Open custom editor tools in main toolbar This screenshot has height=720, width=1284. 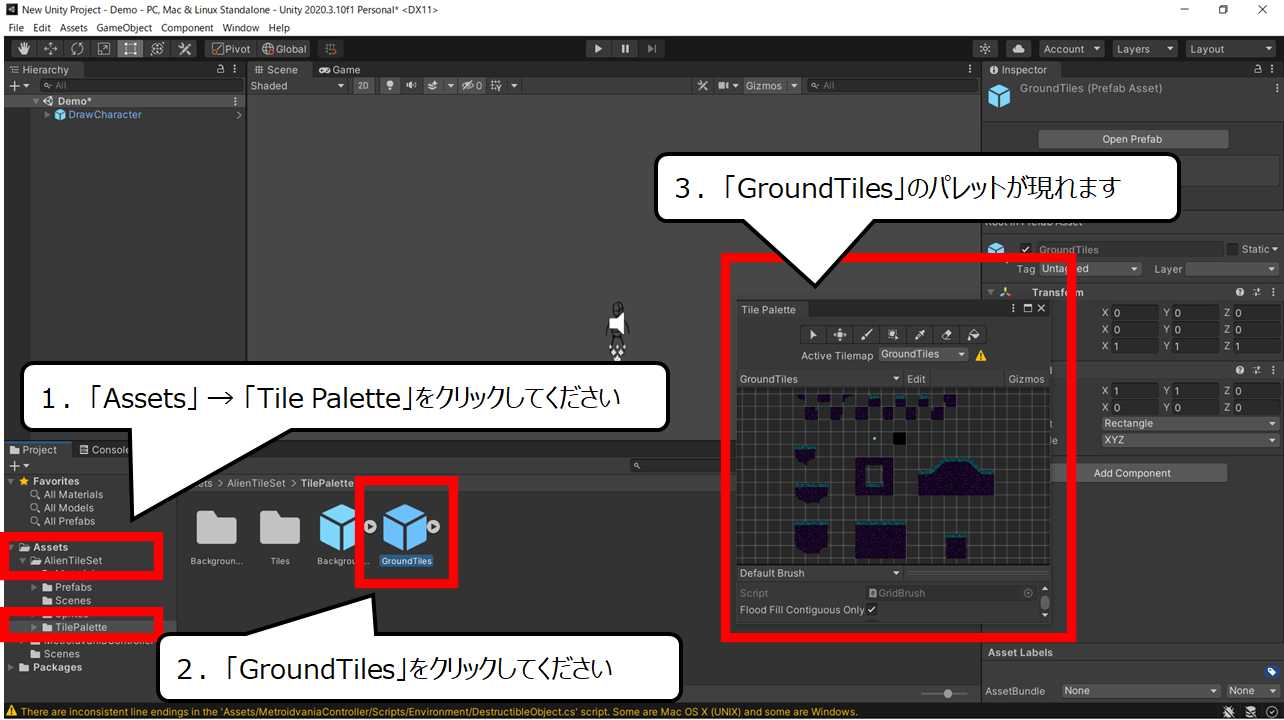click(184, 49)
